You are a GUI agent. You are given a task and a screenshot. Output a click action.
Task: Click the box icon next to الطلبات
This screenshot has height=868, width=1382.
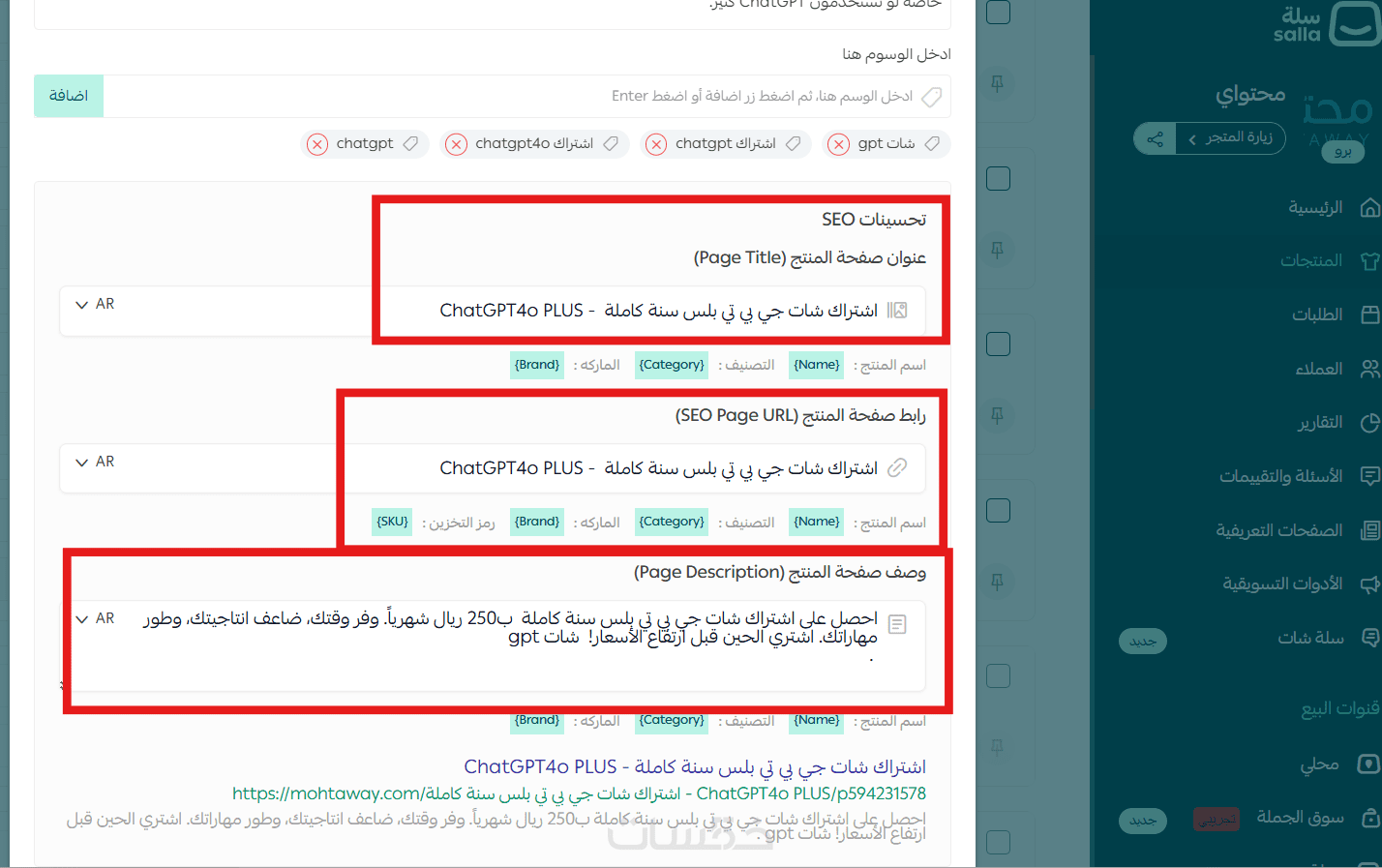click(1369, 314)
